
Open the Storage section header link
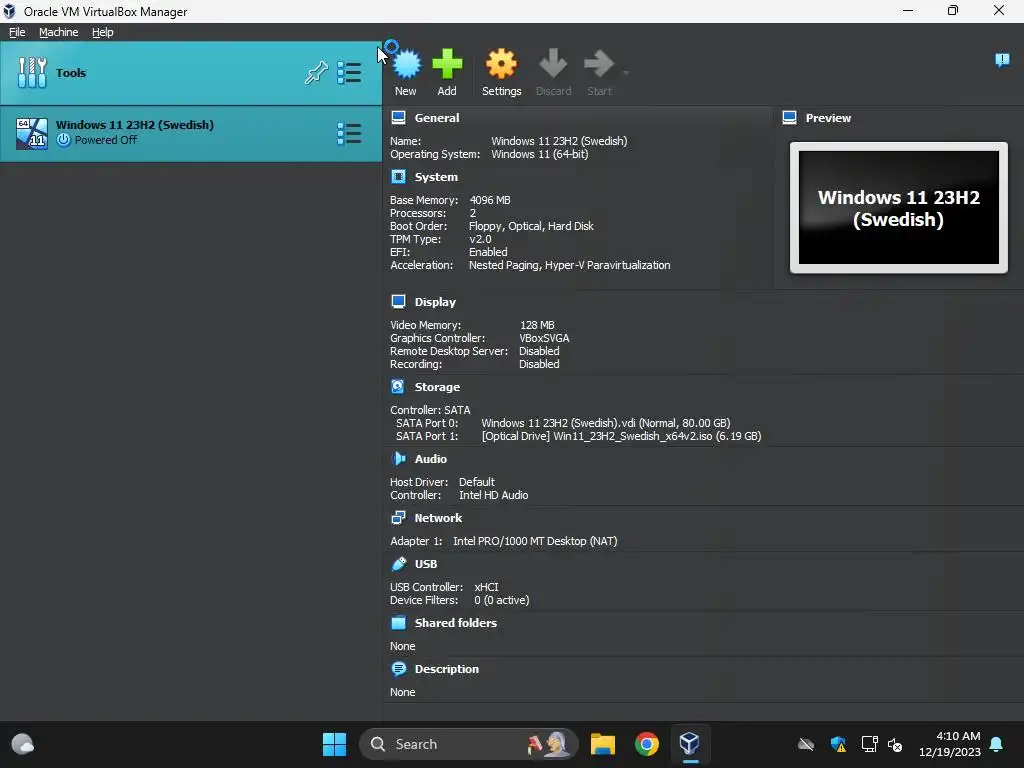pyautogui.click(x=437, y=387)
